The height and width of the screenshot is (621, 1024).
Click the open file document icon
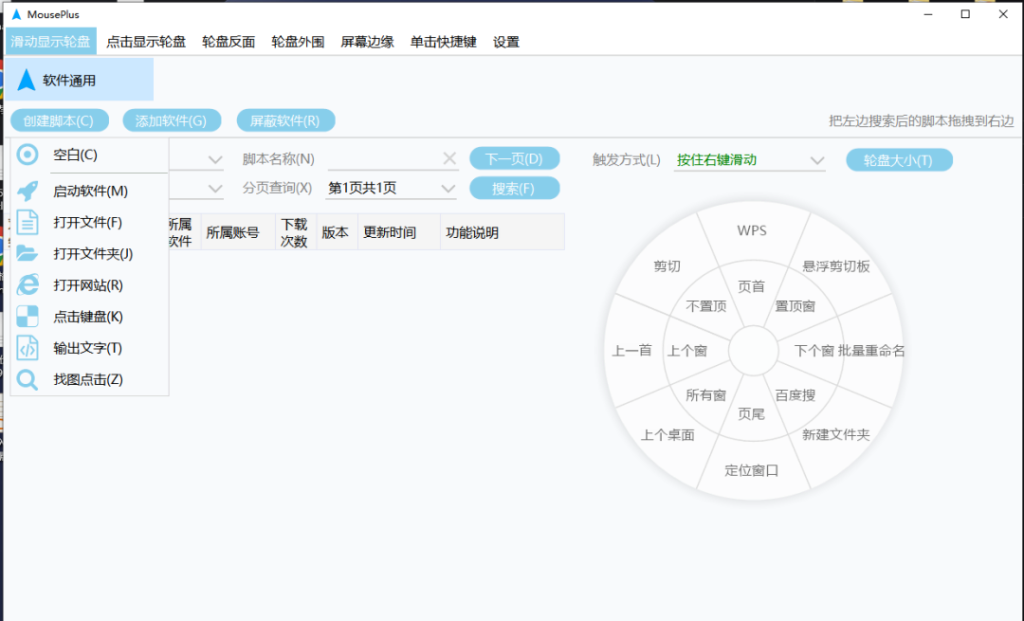28,222
